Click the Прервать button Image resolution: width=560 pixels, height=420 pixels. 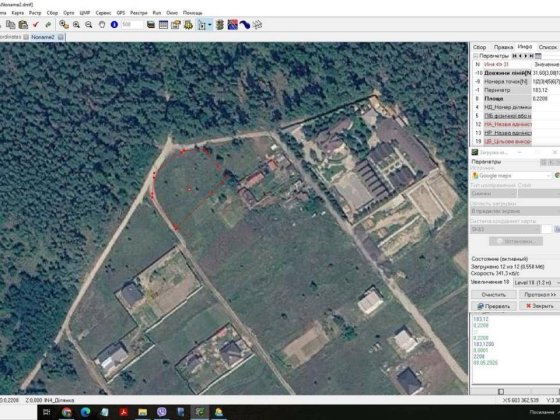click(494, 306)
